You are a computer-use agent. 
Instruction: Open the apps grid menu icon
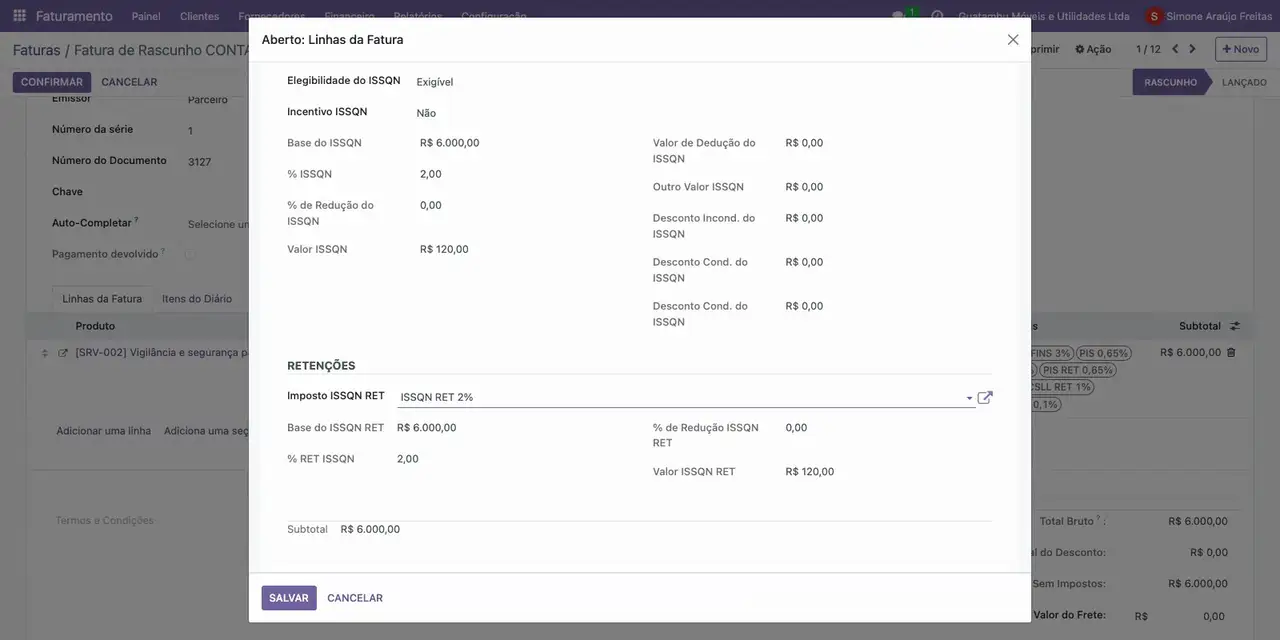click(x=19, y=16)
